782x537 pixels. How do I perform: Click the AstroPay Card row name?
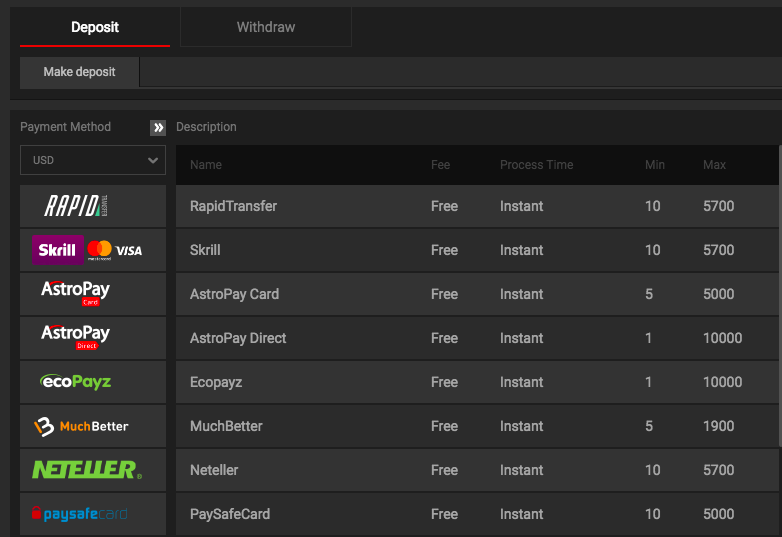234,294
